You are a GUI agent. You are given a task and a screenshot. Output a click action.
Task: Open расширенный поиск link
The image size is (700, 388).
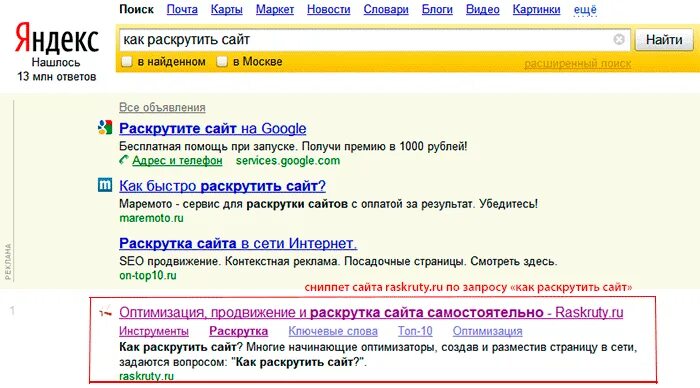tap(578, 64)
